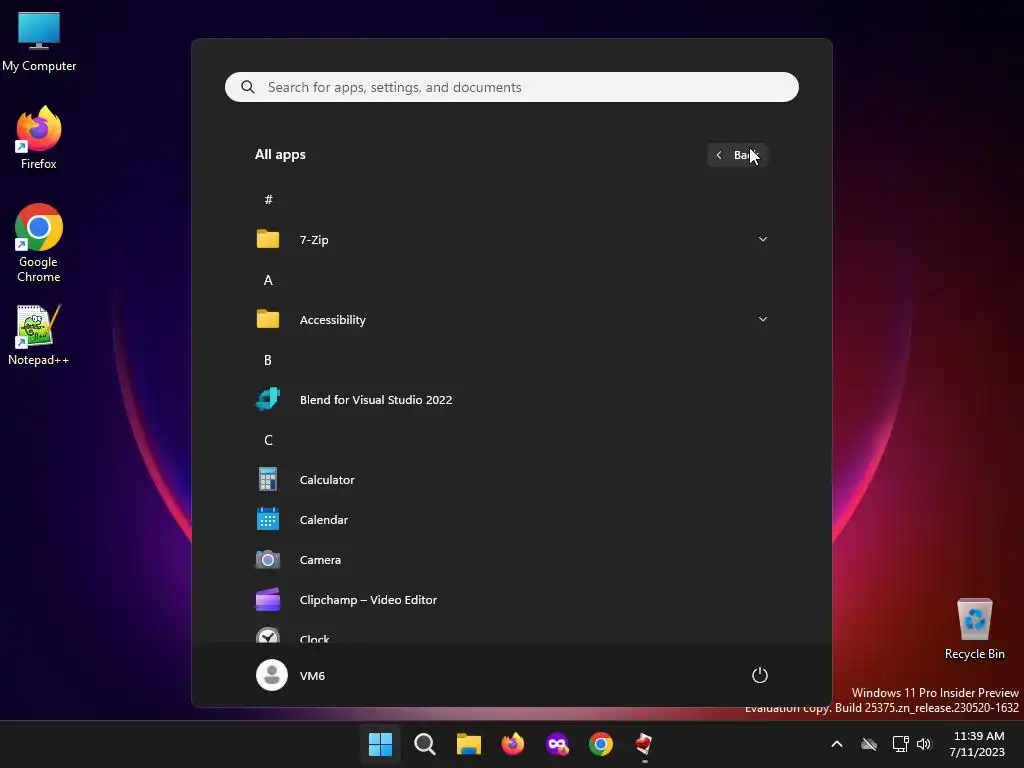Viewport: 1024px width, 768px height.
Task: Select Google Chrome desktop shortcut
Action: (39, 243)
